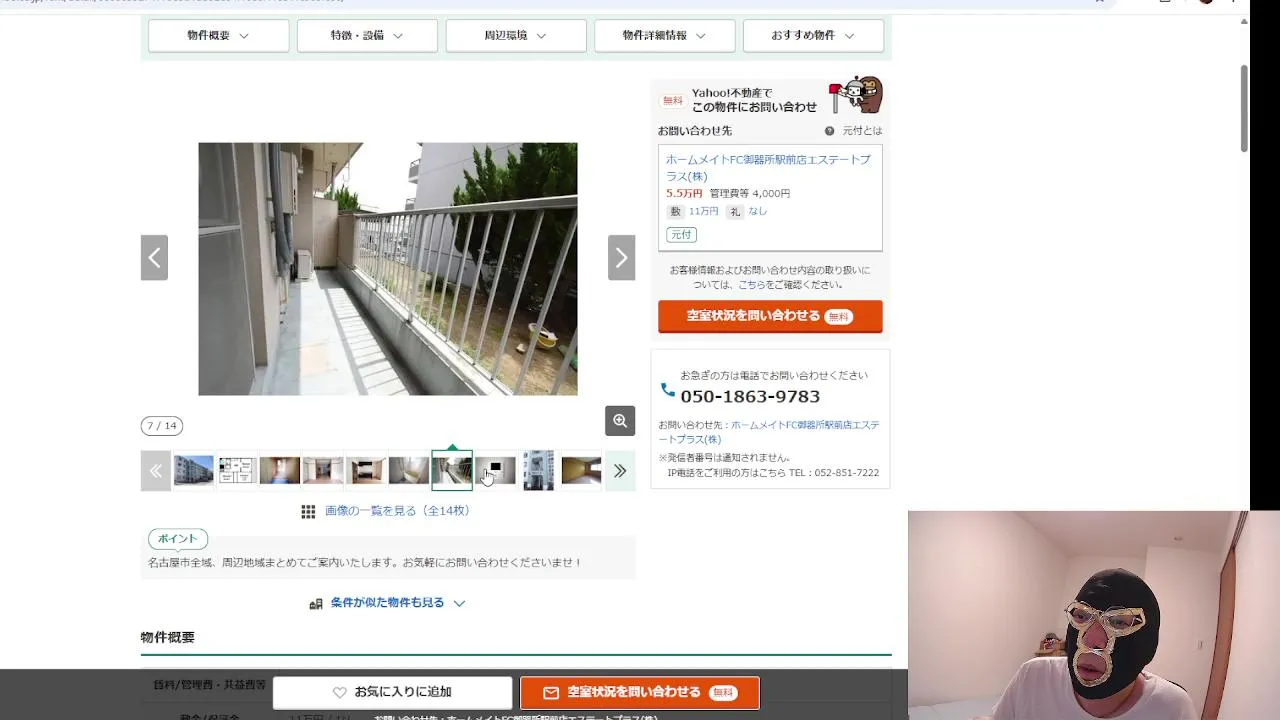Click the ポイント label badge
The image size is (1280, 720).
pos(178,539)
